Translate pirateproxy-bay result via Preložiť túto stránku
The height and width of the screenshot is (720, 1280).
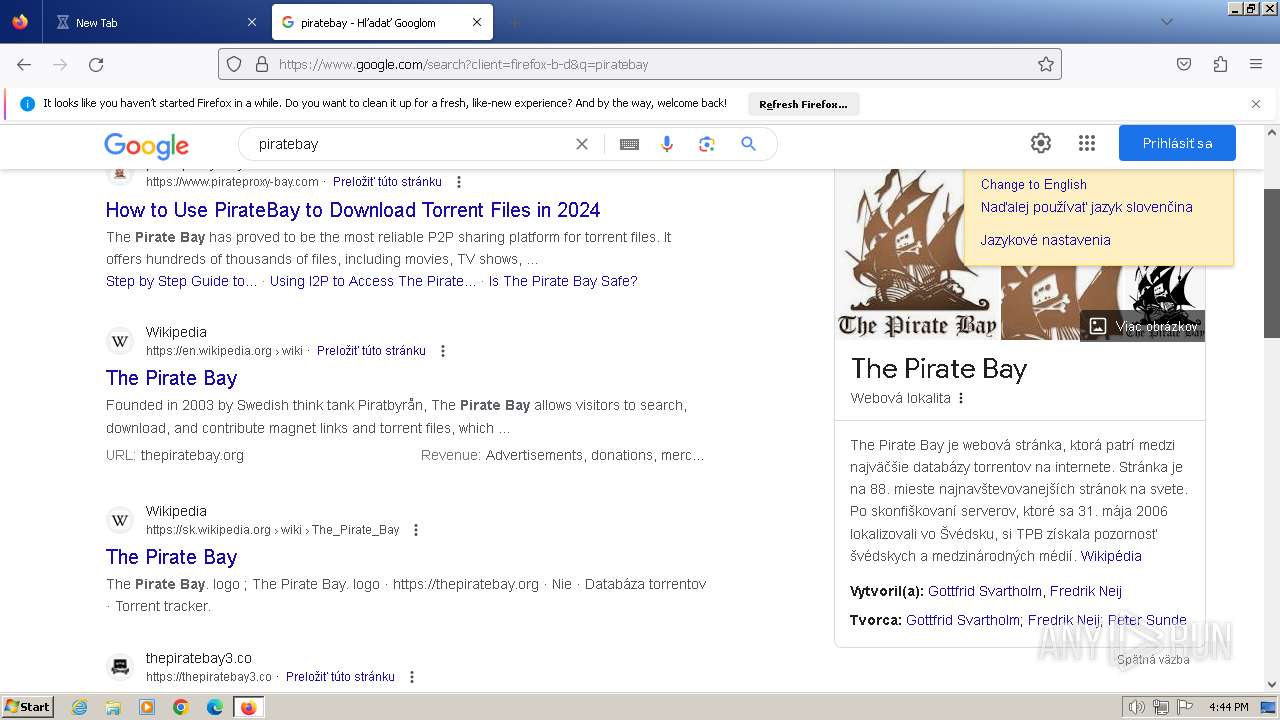387,182
